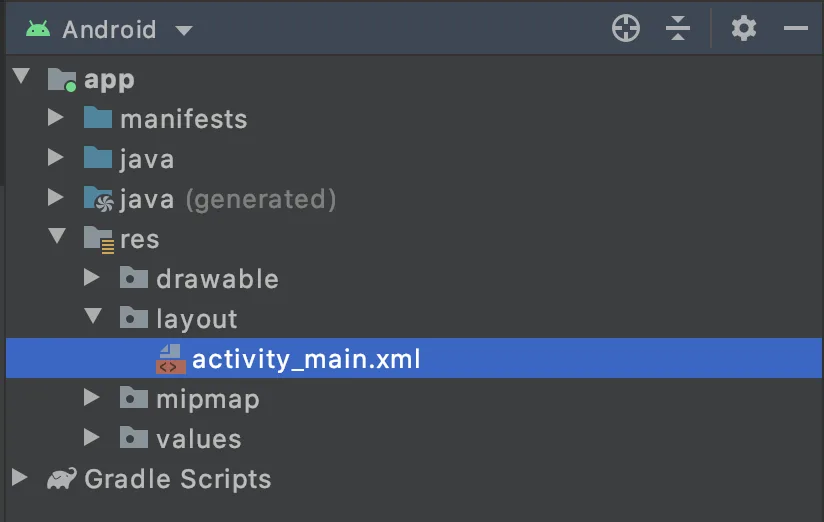Screen dimensions: 824x522
Task: Click the Select Opened File target icon
Action: coord(626,28)
